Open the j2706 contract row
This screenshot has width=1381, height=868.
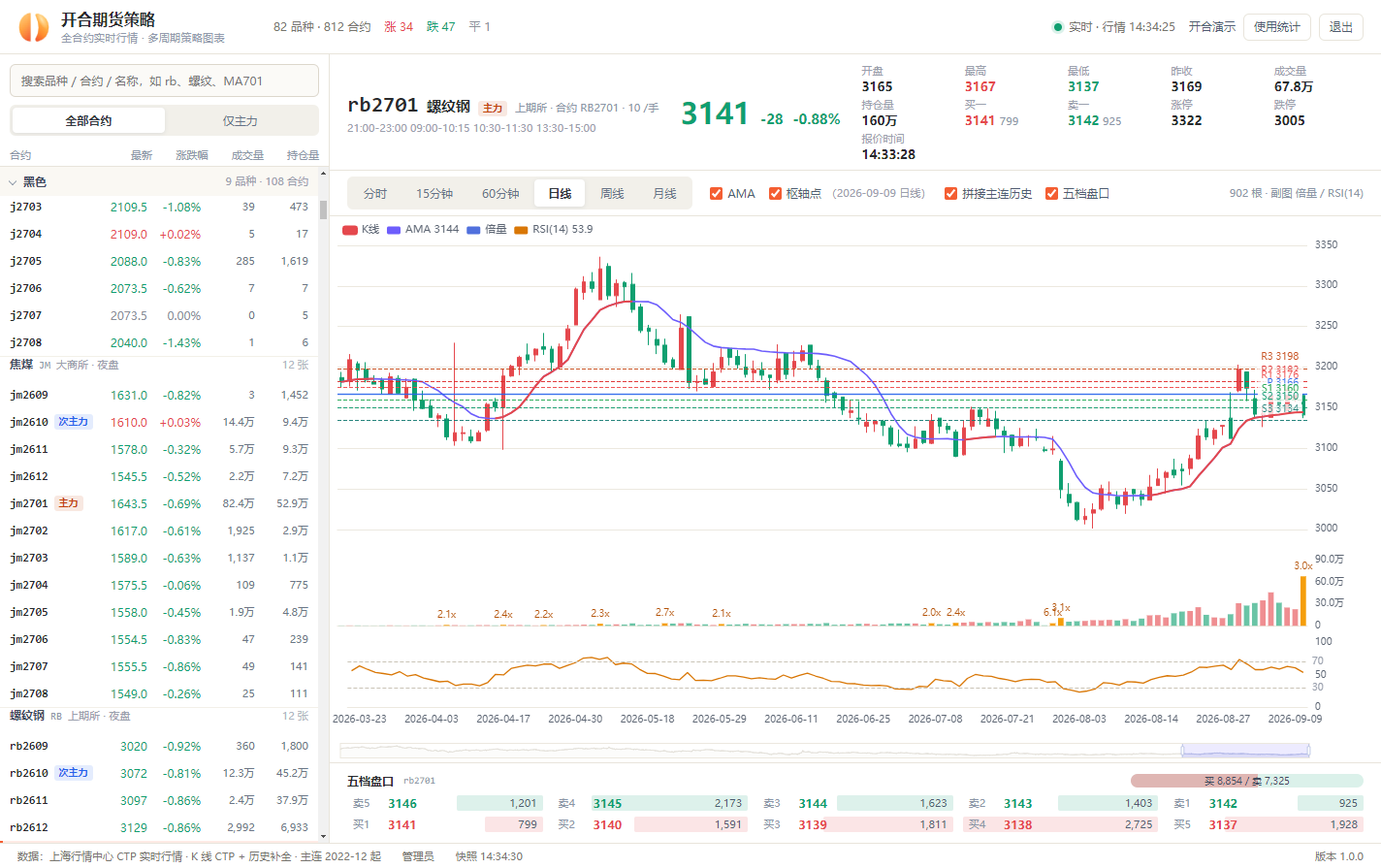(x=160, y=288)
